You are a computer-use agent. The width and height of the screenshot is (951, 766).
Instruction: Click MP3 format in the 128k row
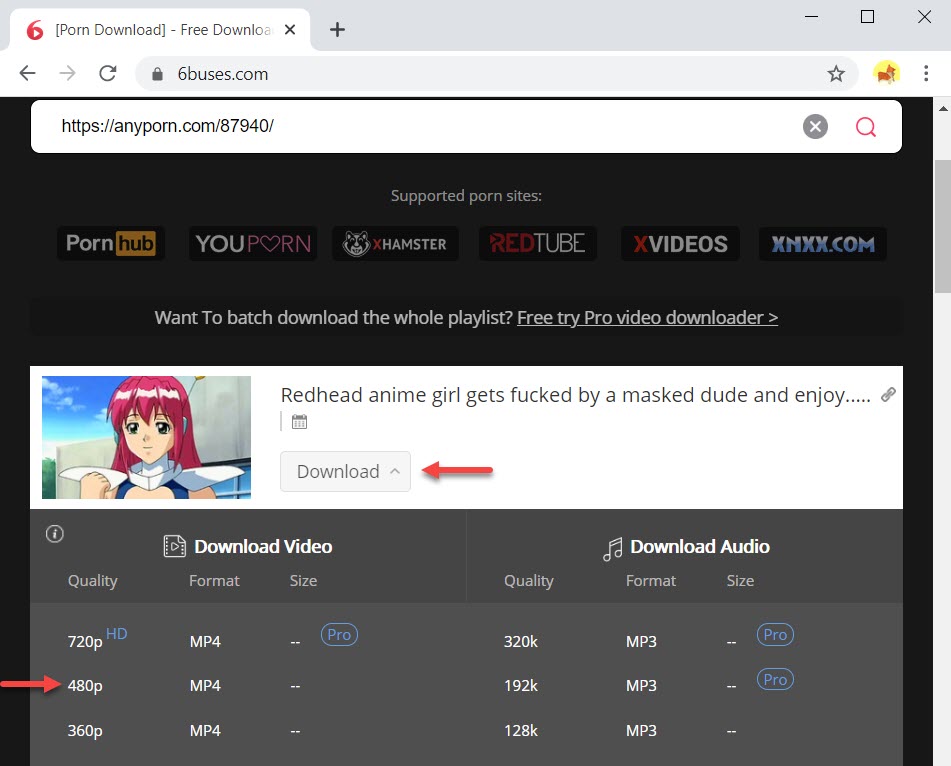(x=641, y=731)
